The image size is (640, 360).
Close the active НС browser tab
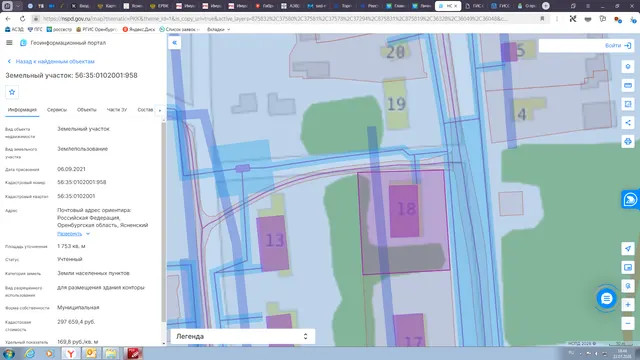[456, 6]
